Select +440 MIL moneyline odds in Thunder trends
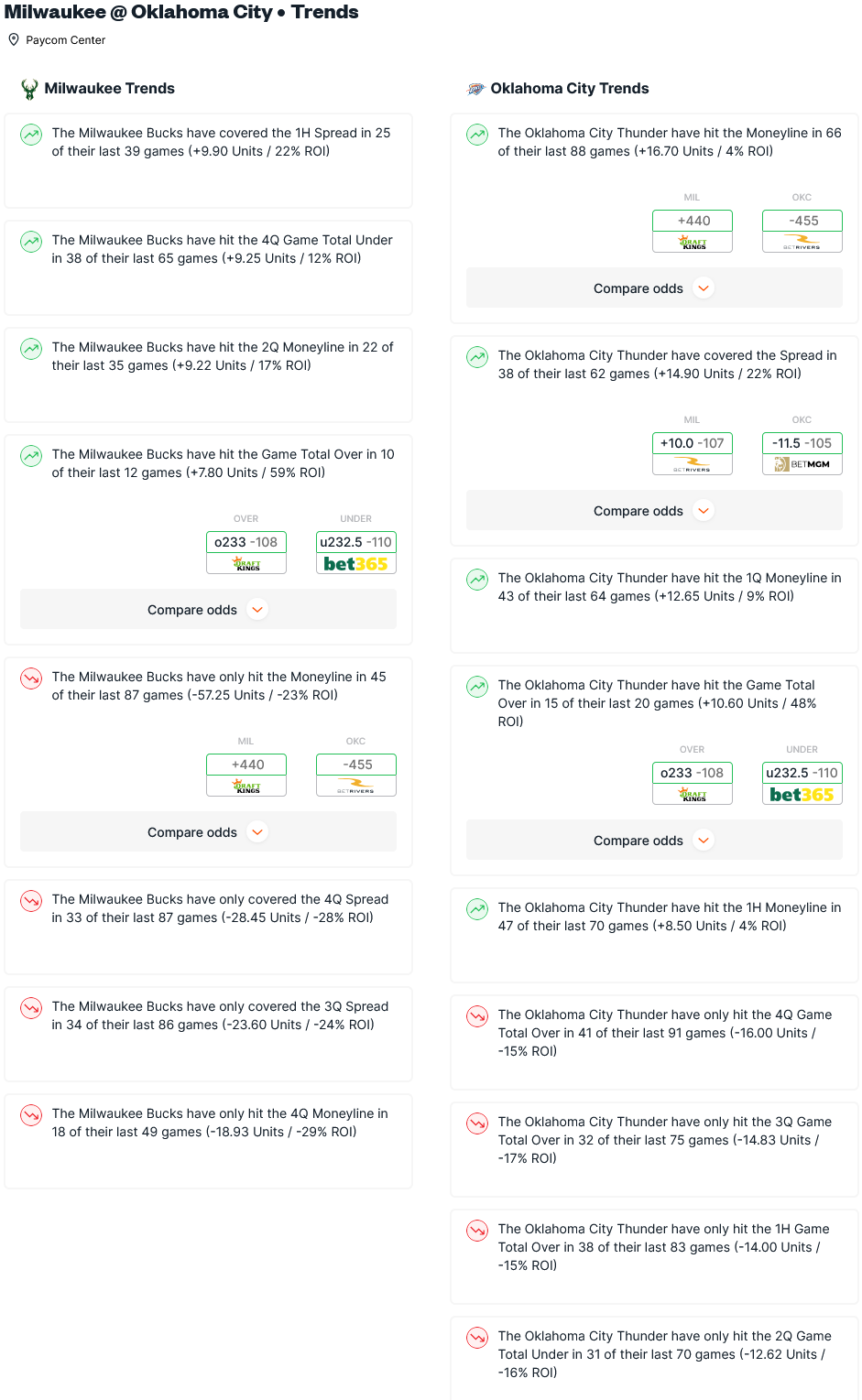This screenshot has width=862, height=1400. point(693,221)
